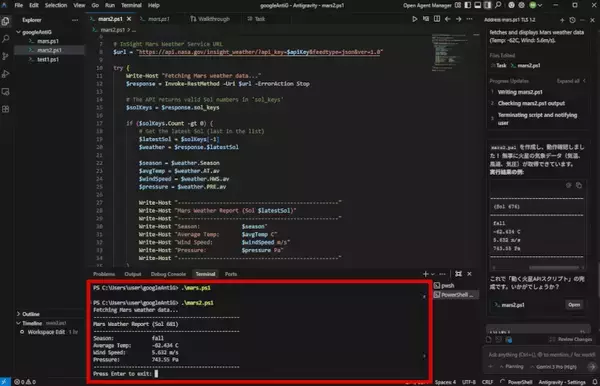Image resolution: width=600 pixels, height=386 pixels.
Task: Open the Run and Debug view
Action: 6,74
